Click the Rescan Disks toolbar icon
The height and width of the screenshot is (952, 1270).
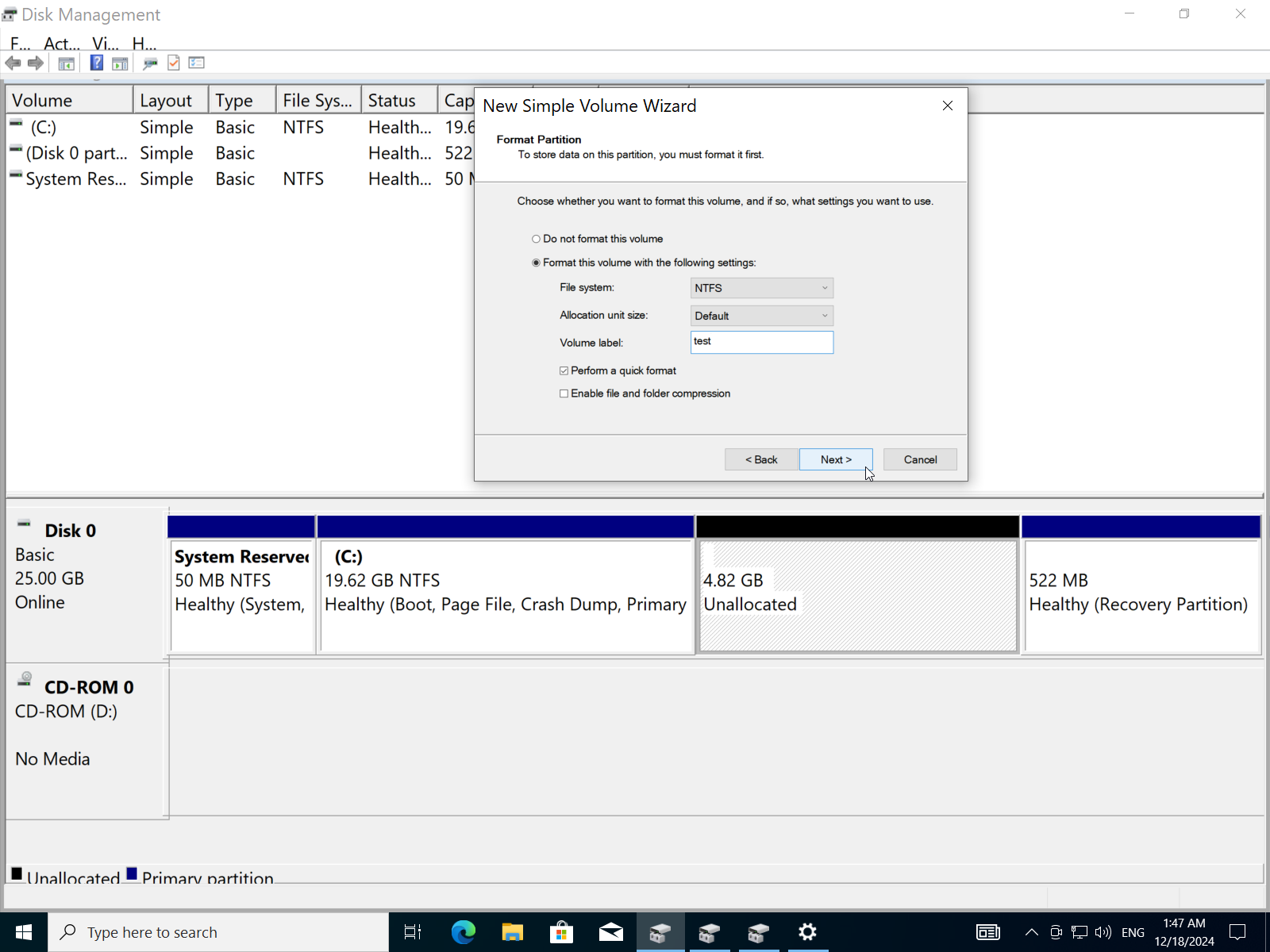click(x=150, y=63)
